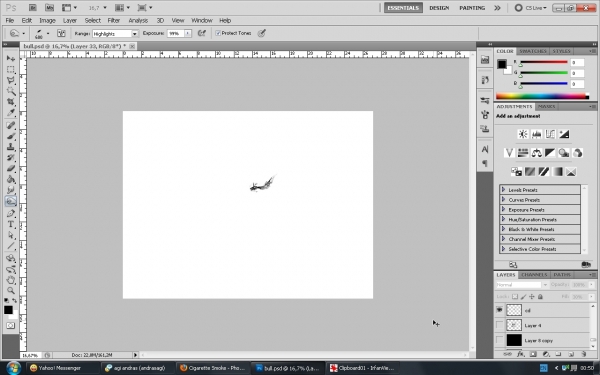
Task: Open the layer blending mode dropdown
Action: click(x=522, y=285)
